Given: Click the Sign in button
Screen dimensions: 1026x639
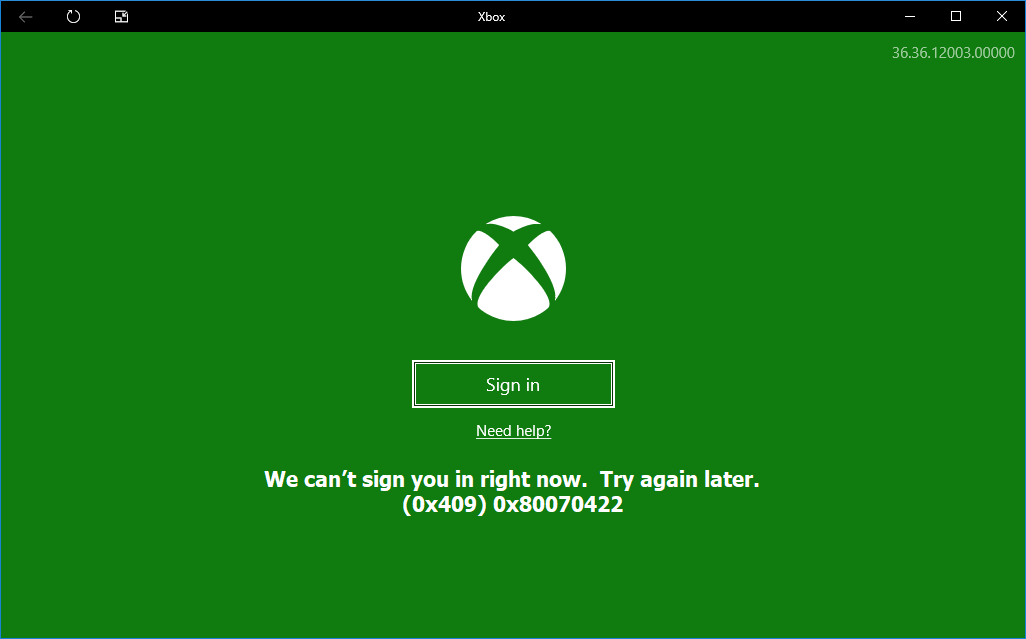Looking at the screenshot, I should (x=513, y=383).
